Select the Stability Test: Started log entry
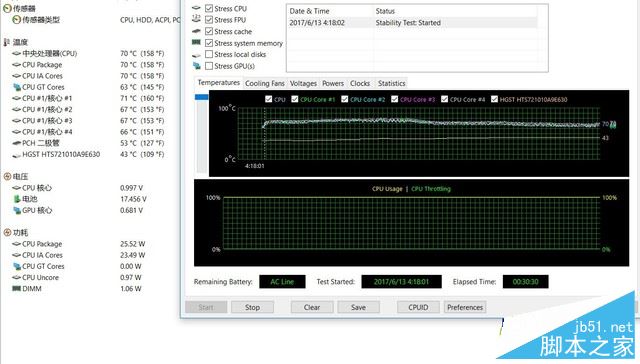The image size is (640, 364). 412,23
